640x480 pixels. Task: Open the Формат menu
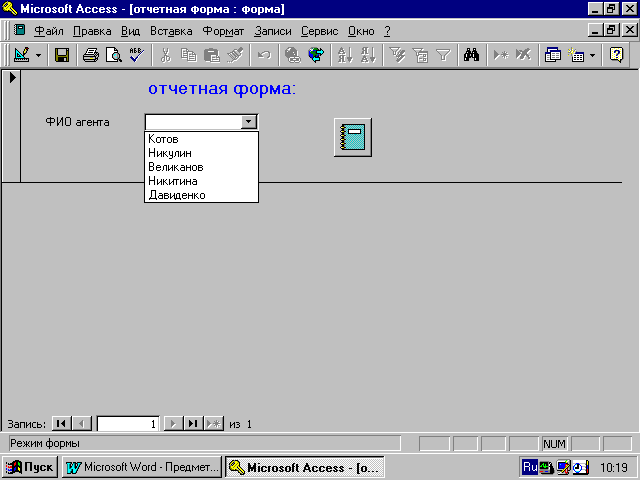[223, 31]
